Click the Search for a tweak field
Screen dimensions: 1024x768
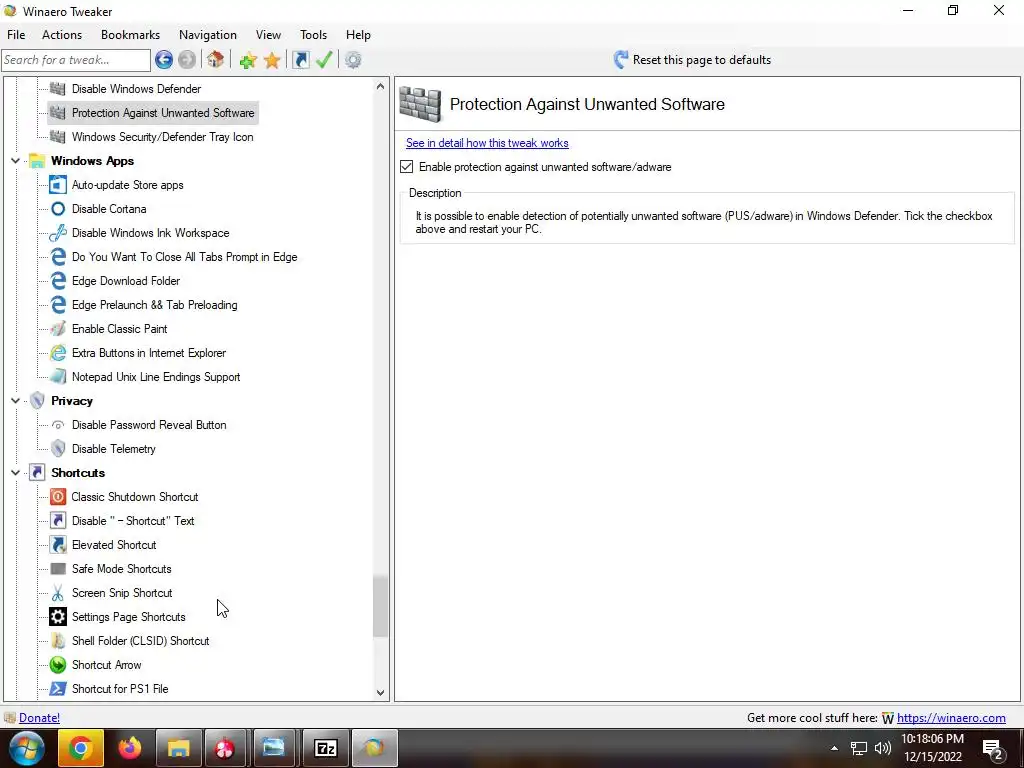[x=76, y=60]
